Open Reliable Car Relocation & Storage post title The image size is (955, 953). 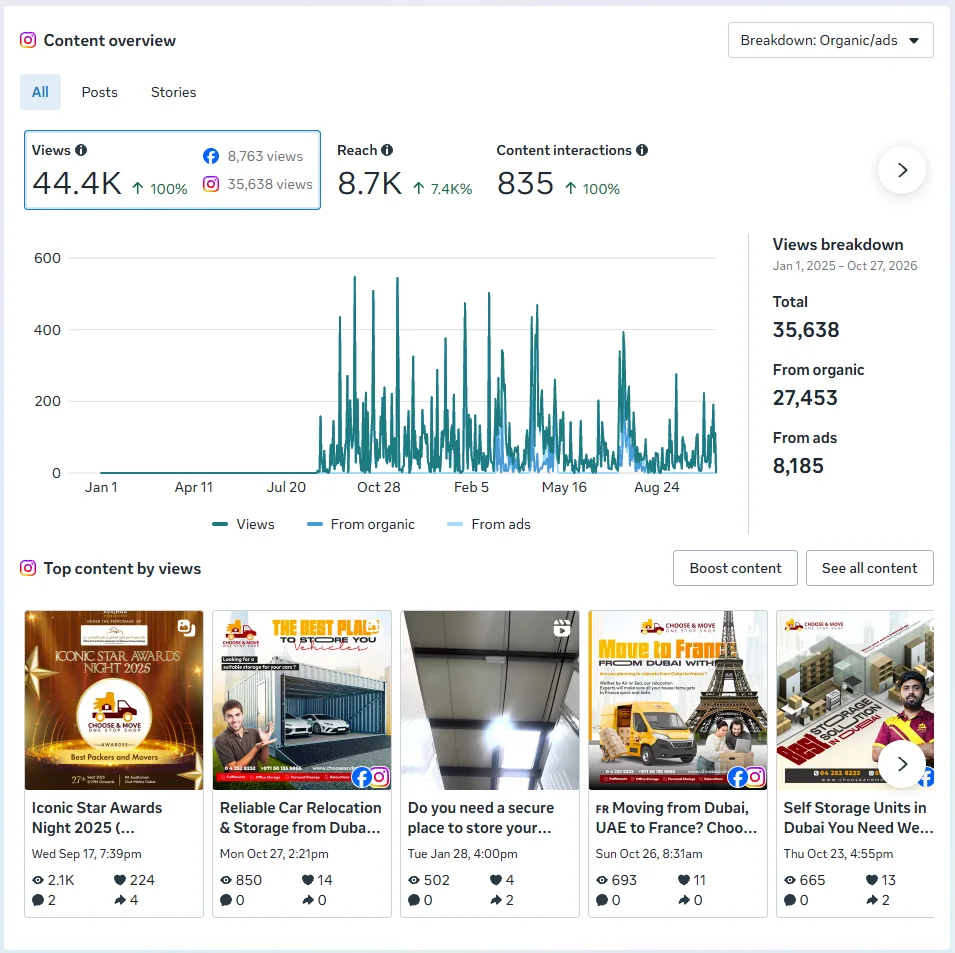301,818
